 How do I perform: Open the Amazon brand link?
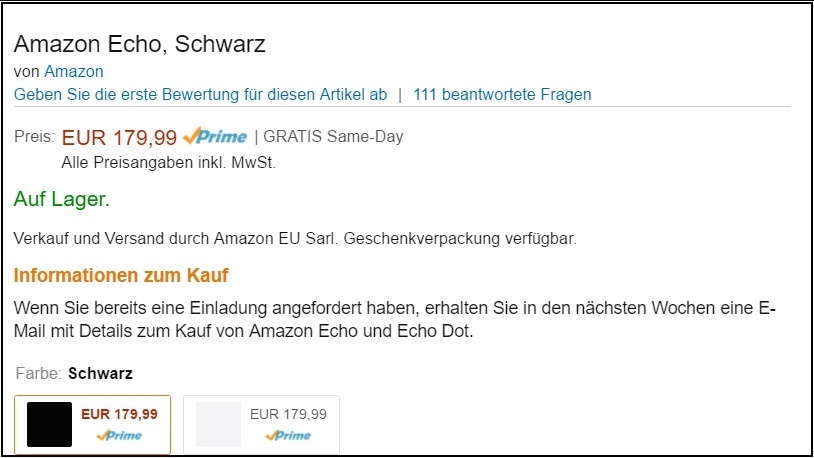73,71
